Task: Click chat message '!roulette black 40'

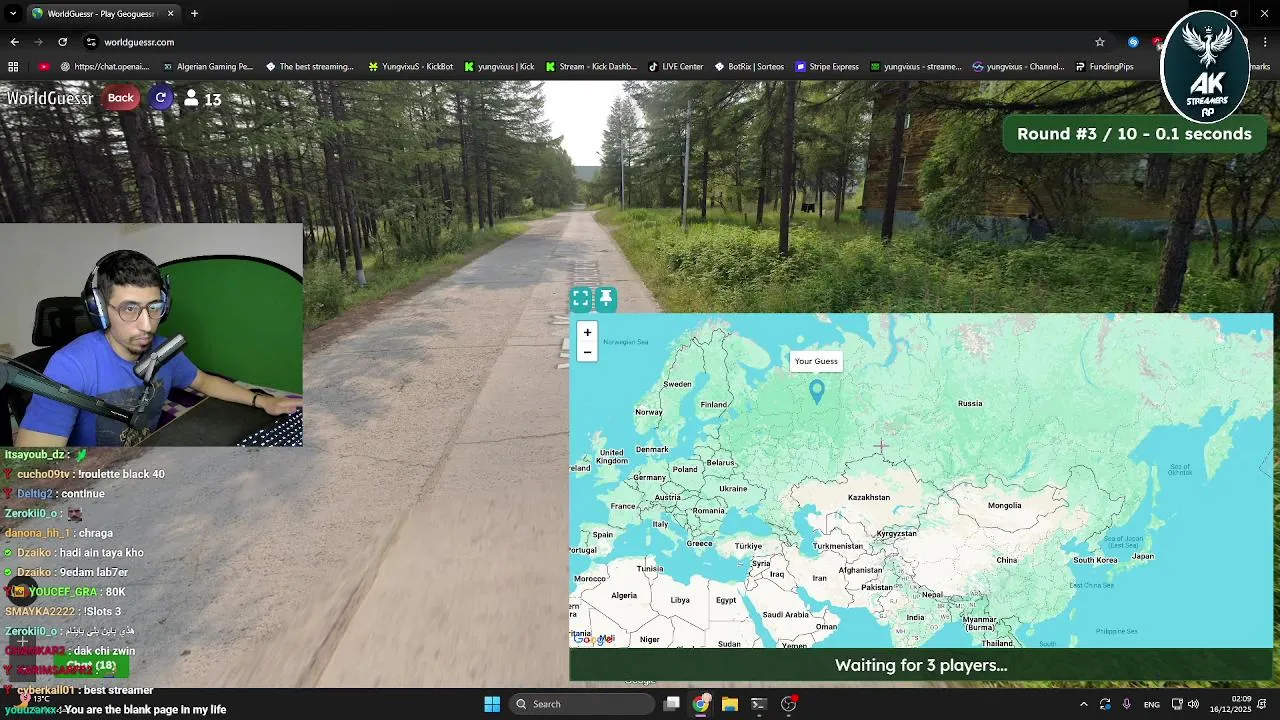Action: tap(120, 474)
